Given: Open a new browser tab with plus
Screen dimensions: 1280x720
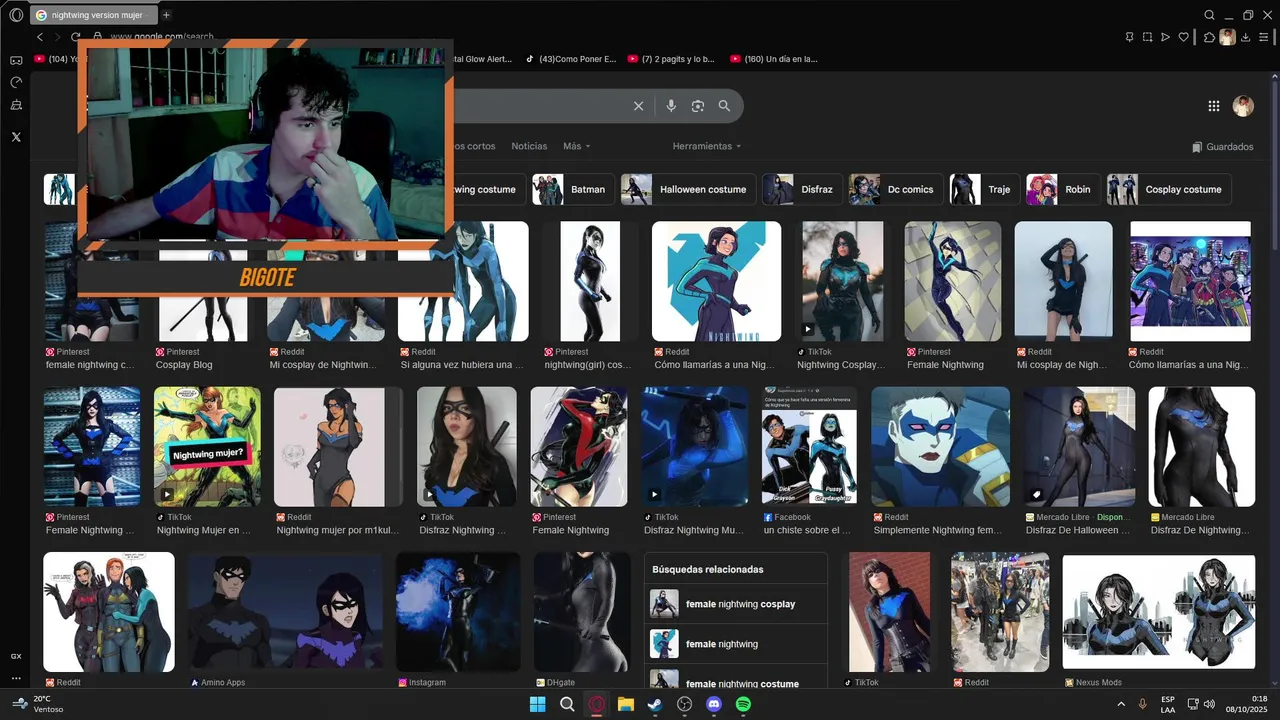Looking at the screenshot, I should [166, 15].
